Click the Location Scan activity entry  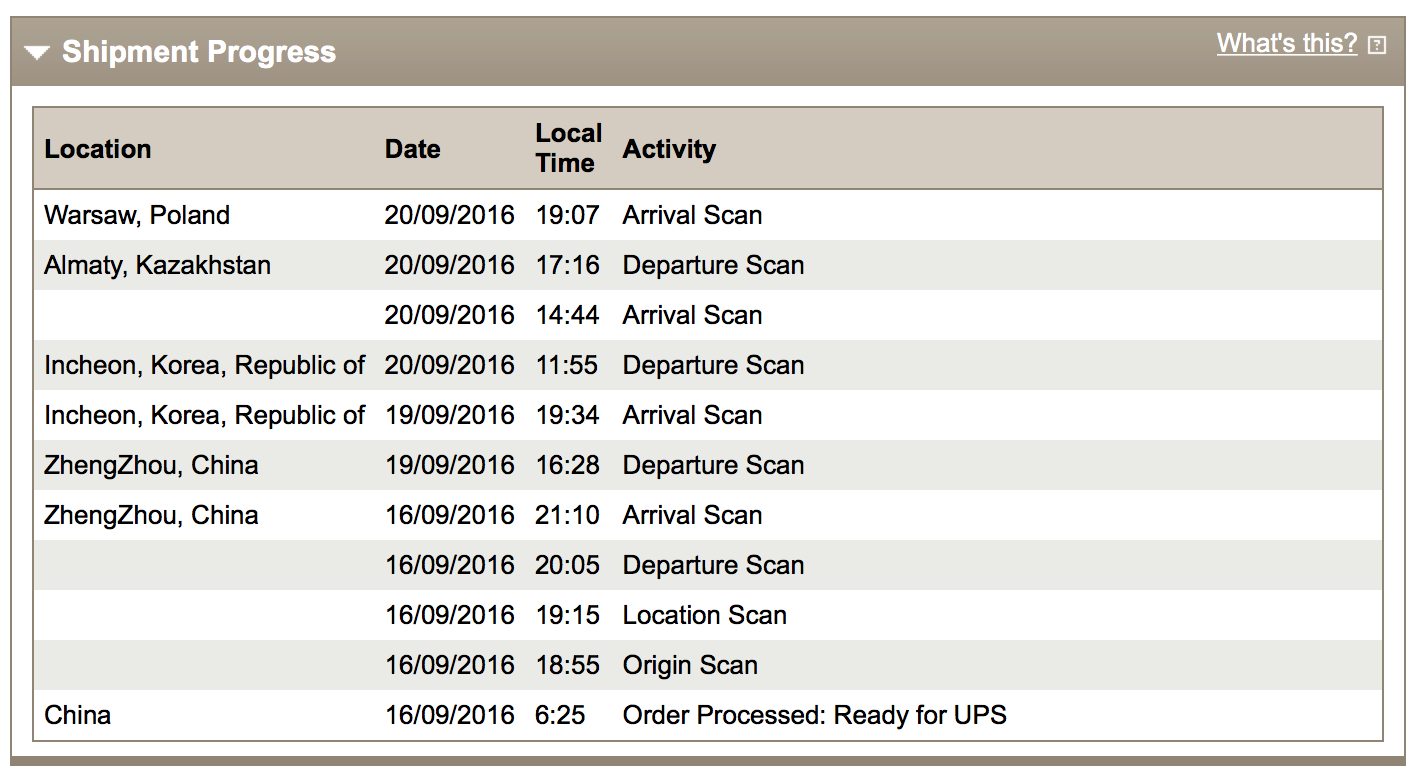point(705,615)
